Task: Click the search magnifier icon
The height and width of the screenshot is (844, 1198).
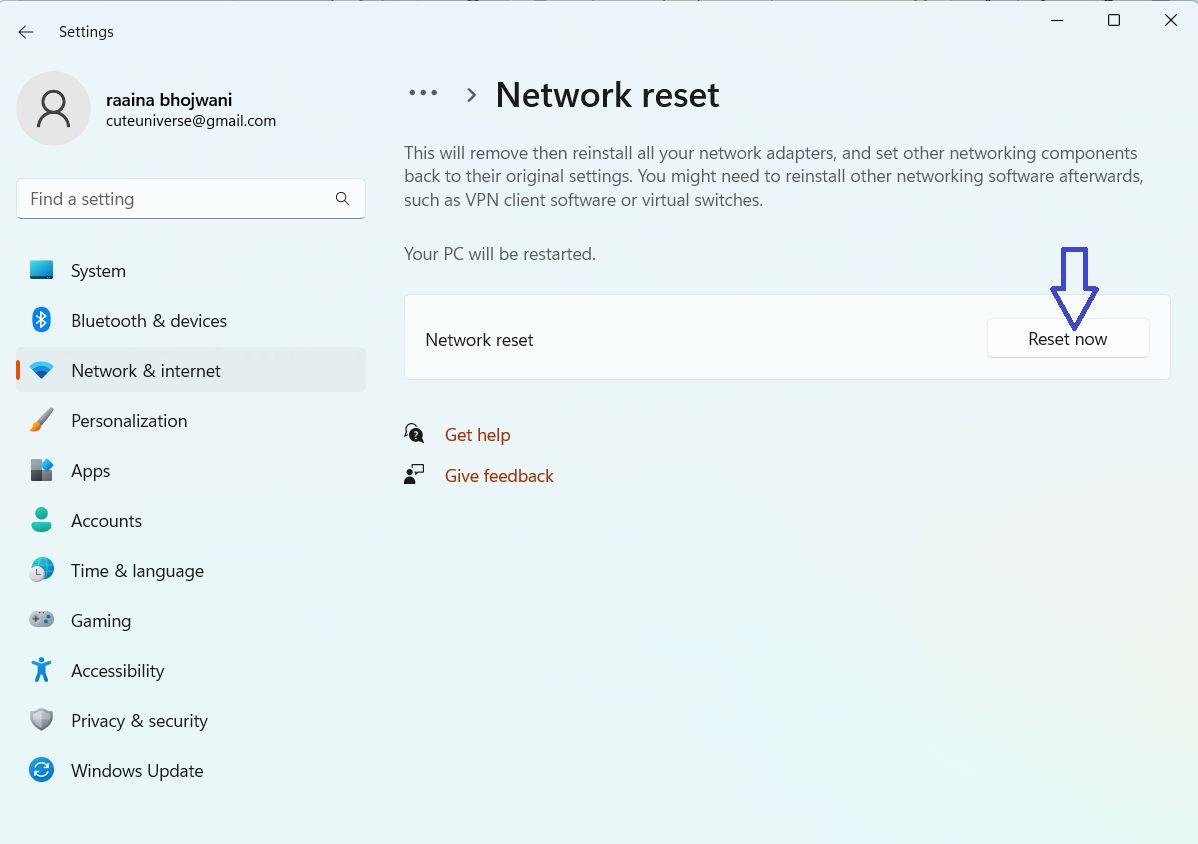Action: 342,199
